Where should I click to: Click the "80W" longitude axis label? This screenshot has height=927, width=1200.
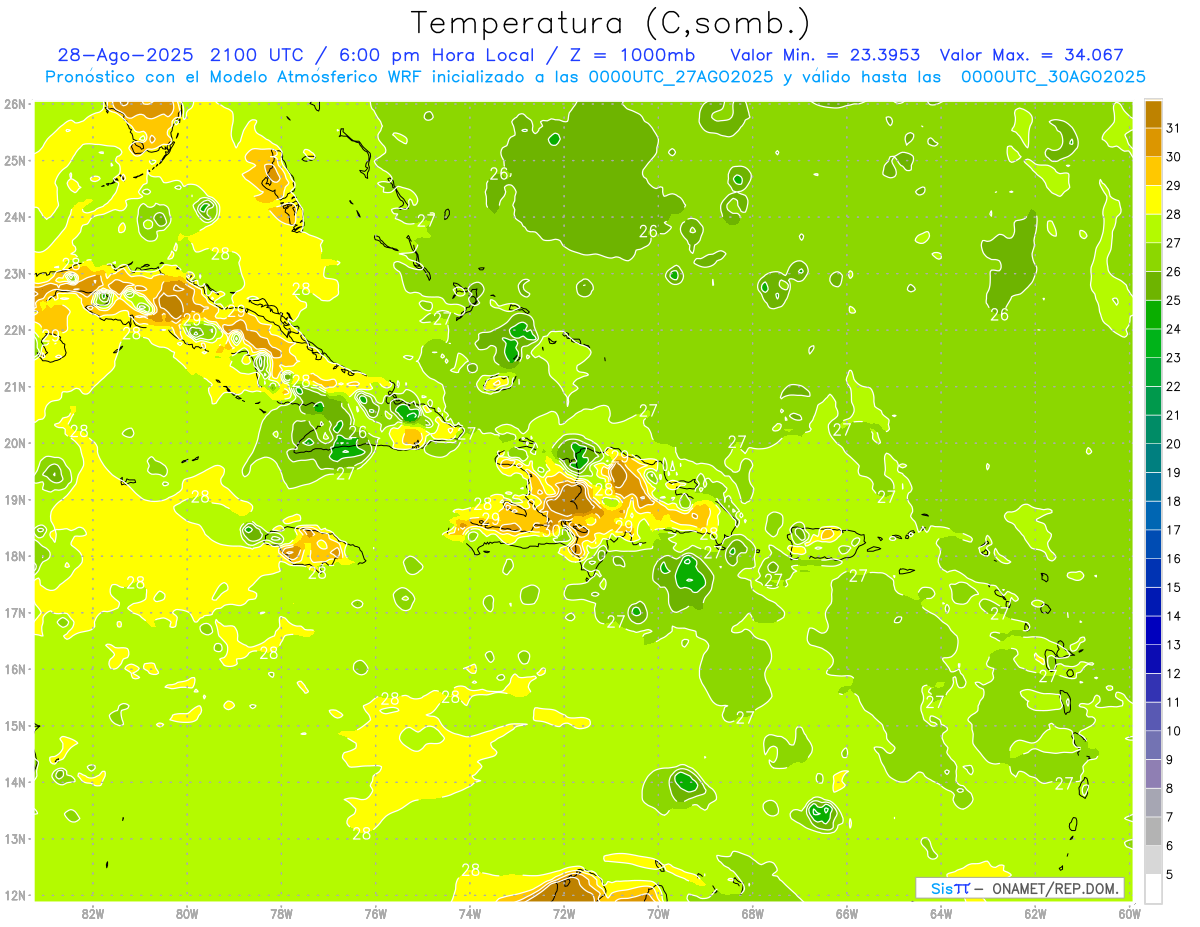click(186, 913)
